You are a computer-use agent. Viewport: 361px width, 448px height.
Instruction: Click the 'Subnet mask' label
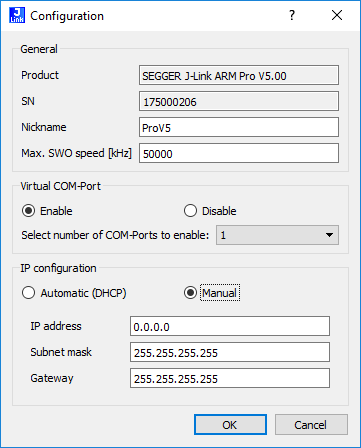[x=61, y=352]
